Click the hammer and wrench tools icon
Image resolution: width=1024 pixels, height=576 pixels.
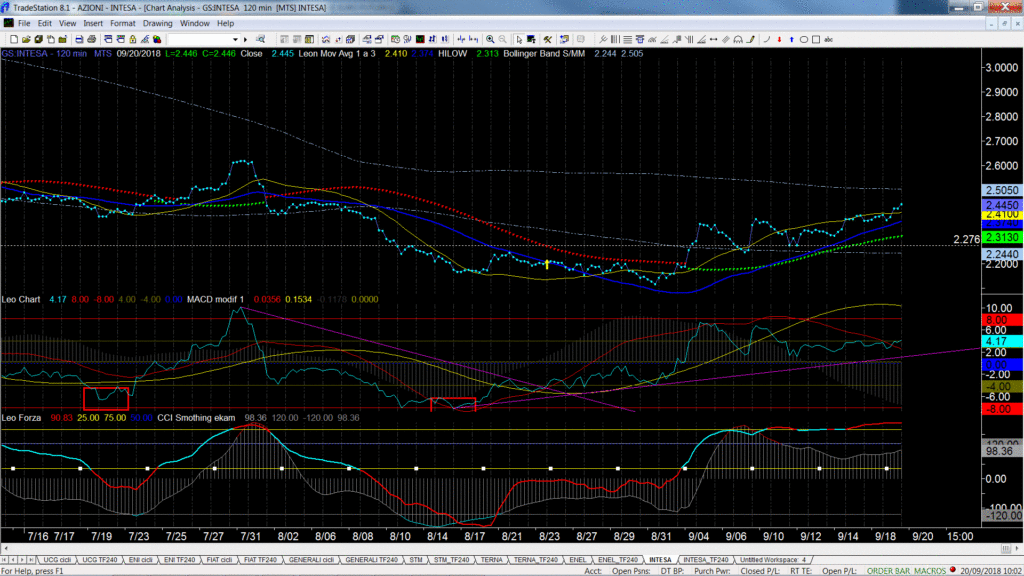(x=547, y=39)
